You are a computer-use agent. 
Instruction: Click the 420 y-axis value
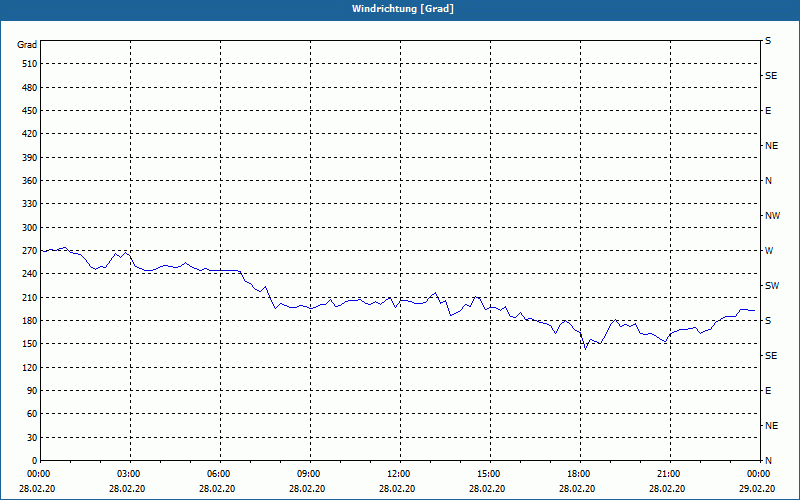pos(29,134)
